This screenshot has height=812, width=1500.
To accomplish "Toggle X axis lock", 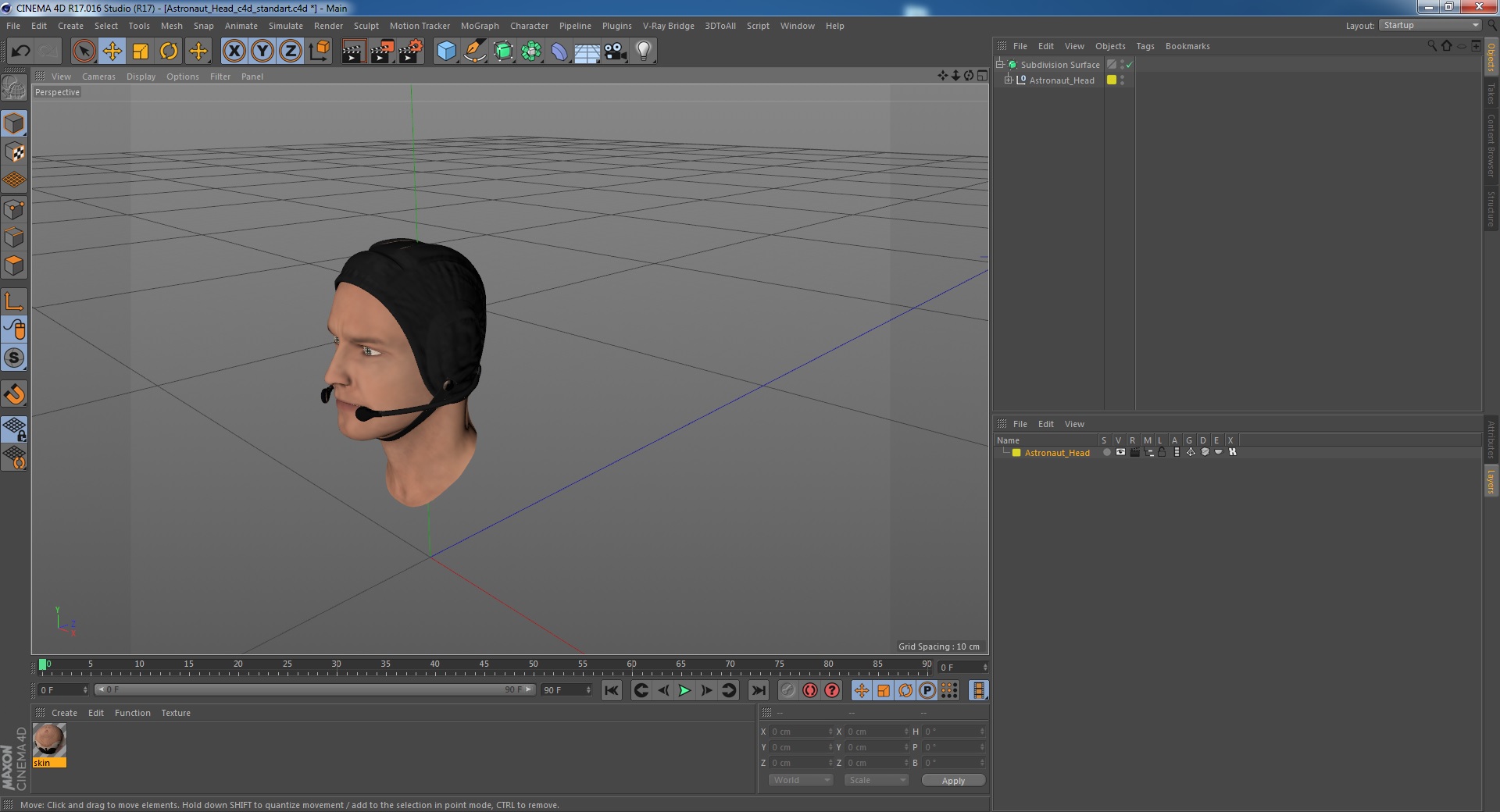I will 234,52.
